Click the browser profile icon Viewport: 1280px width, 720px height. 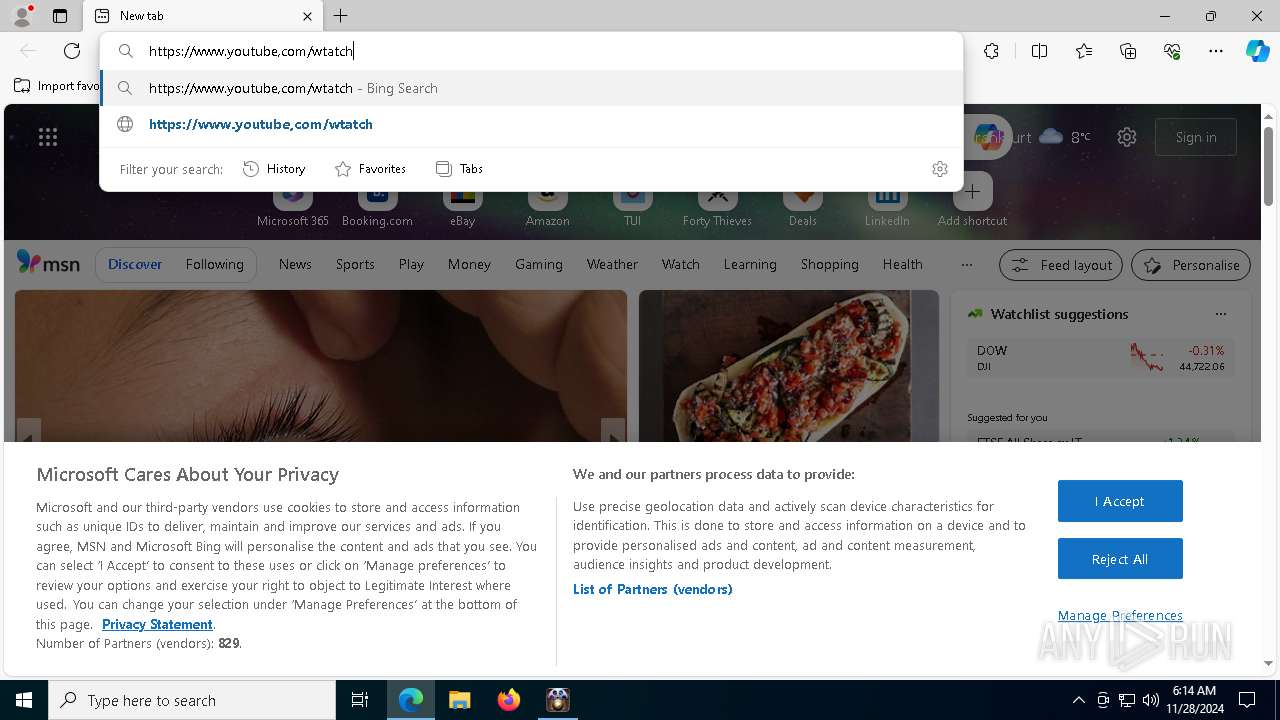click(x=22, y=15)
